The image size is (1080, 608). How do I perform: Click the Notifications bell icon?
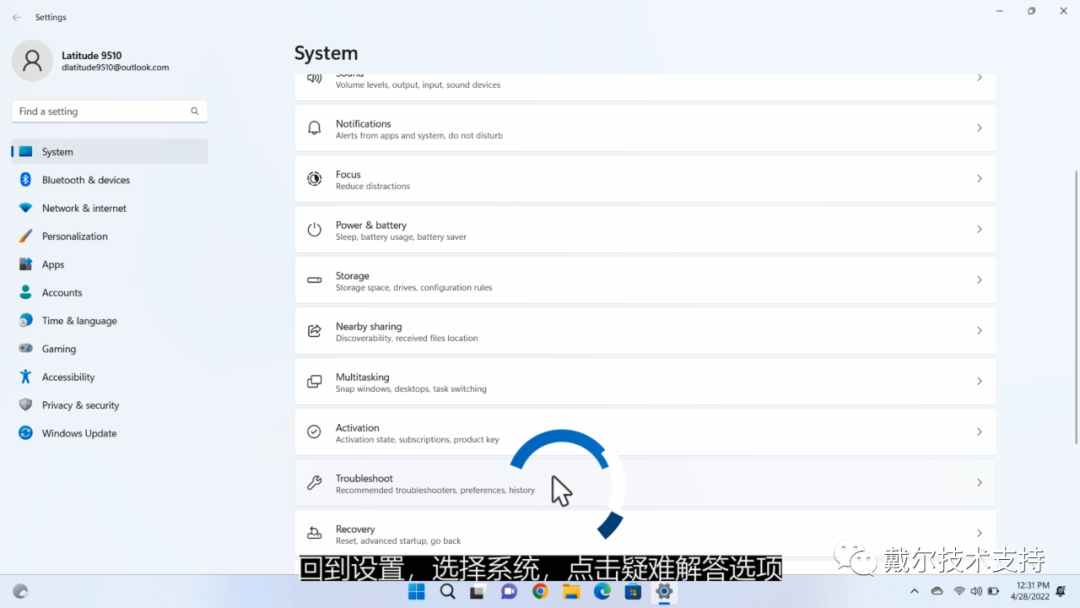tap(314, 128)
